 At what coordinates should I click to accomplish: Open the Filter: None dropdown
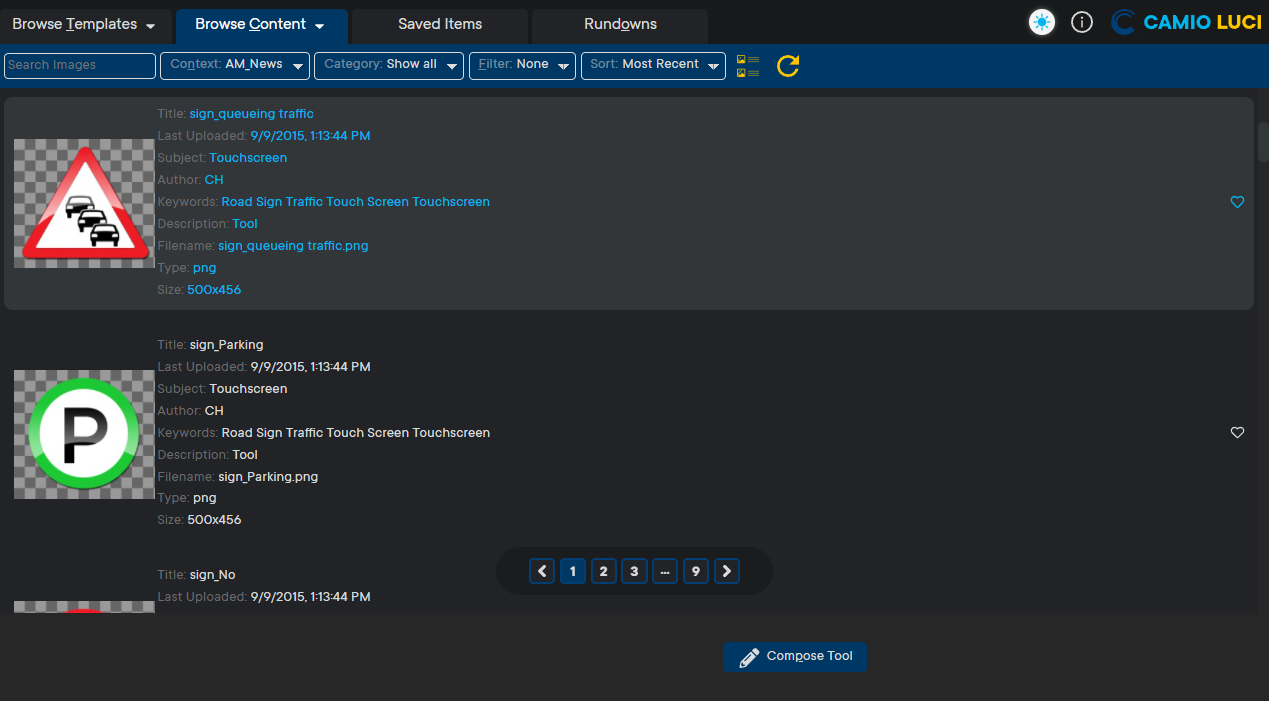pos(522,66)
